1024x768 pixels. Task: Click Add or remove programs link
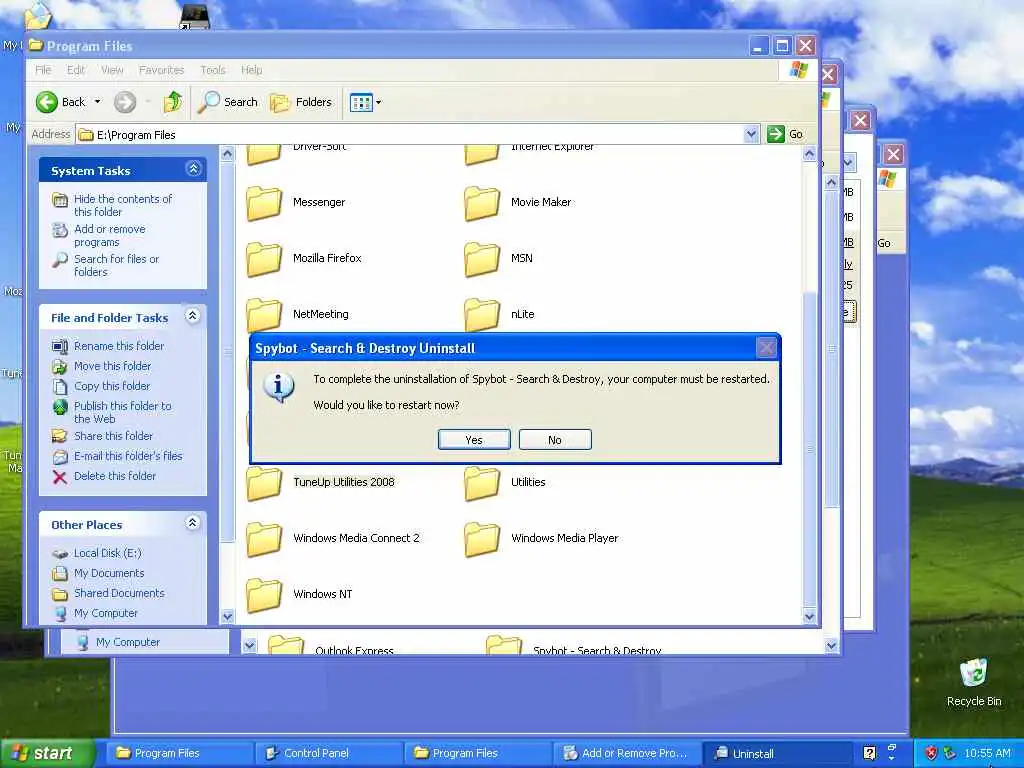[110, 236]
